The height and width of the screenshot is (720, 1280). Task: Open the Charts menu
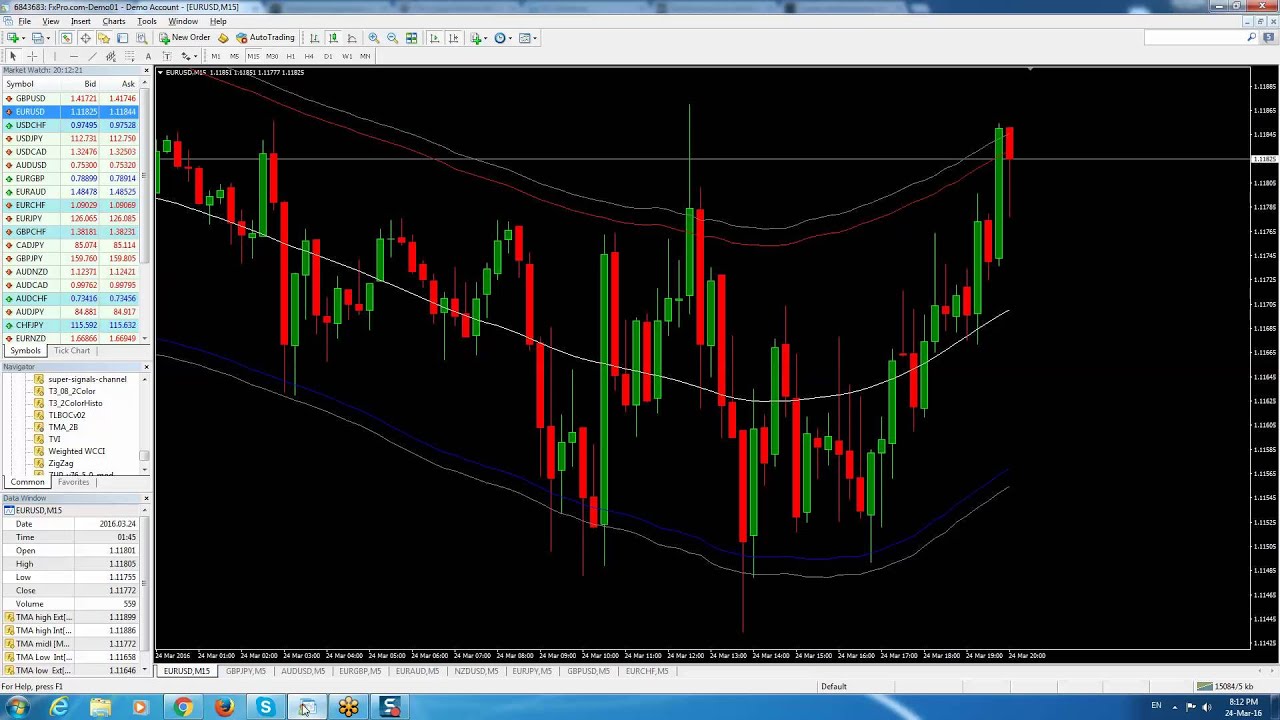pos(113,21)
